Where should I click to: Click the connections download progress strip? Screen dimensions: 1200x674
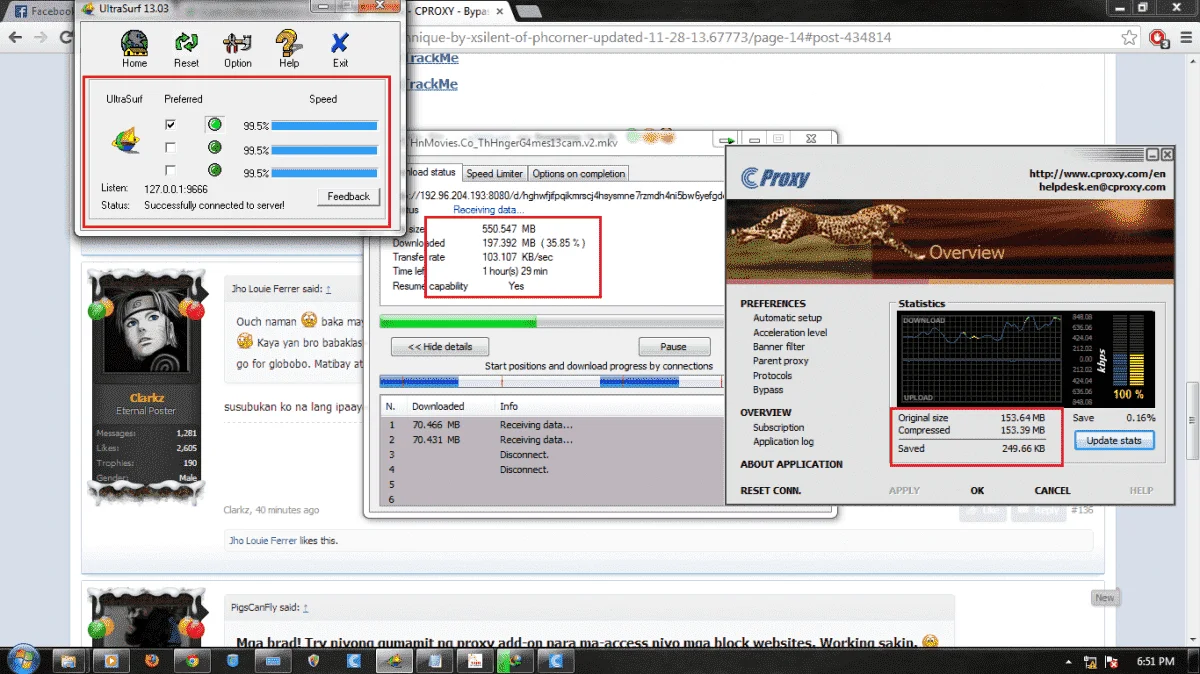click(x=552, y=381)
